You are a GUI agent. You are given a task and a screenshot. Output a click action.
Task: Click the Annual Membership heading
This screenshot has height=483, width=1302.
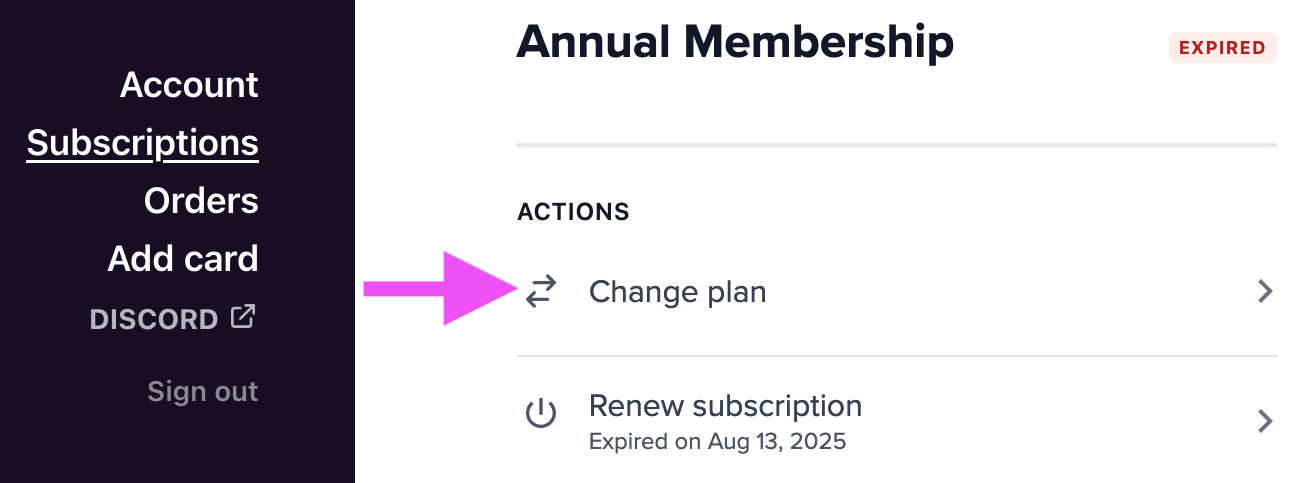coord(735,42)
